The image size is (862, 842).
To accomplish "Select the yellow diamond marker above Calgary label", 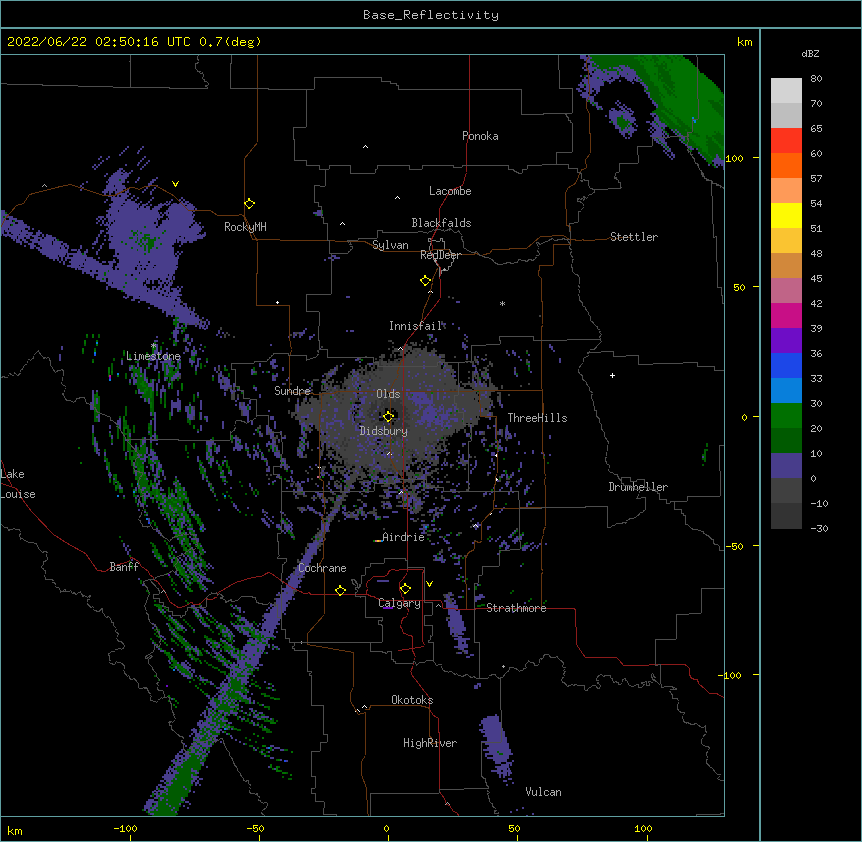I will (405, 589).
